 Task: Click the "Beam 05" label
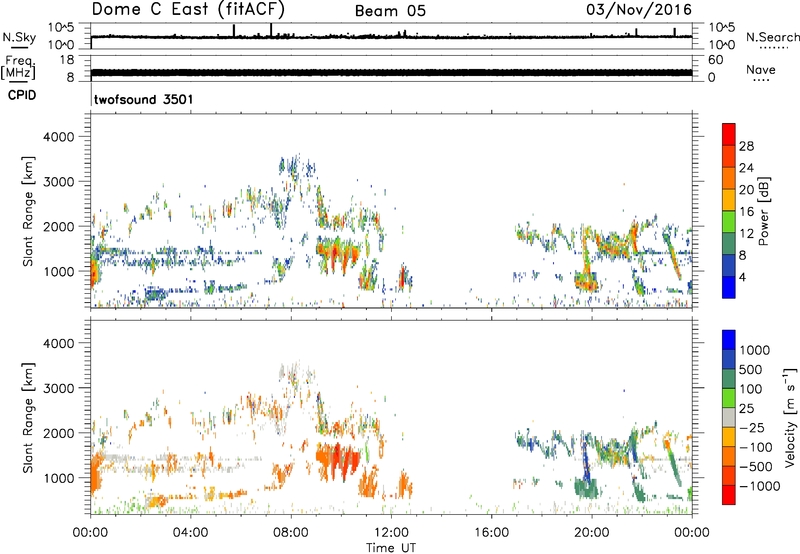pyautogui.click(x=390, y=11)
